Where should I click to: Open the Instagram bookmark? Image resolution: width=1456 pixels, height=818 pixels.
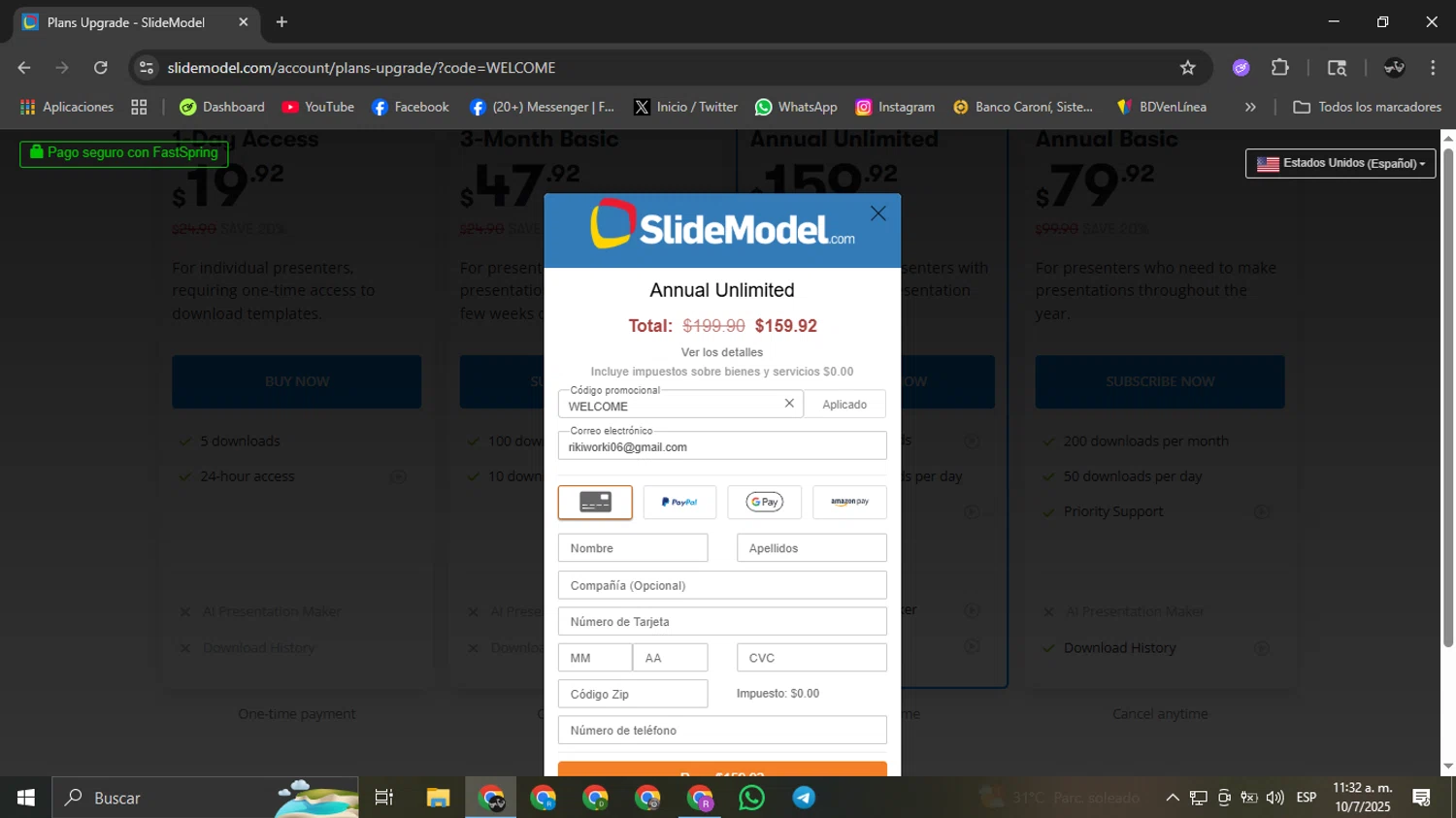point(895,107)
